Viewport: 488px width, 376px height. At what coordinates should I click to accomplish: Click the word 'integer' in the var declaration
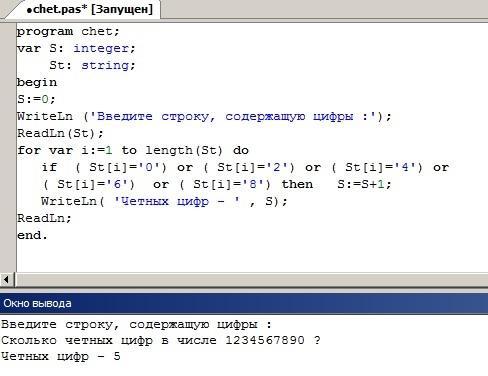(101, 49)
